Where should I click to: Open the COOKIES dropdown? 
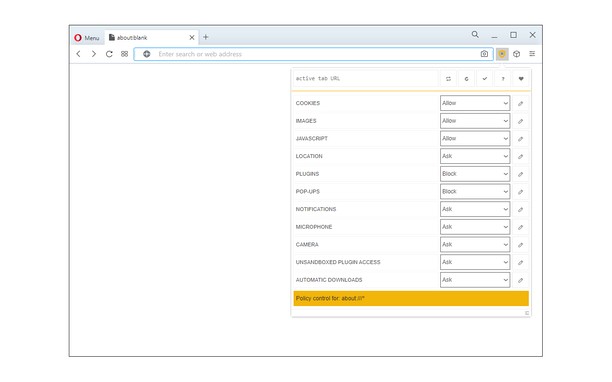[x=475, y=103]
